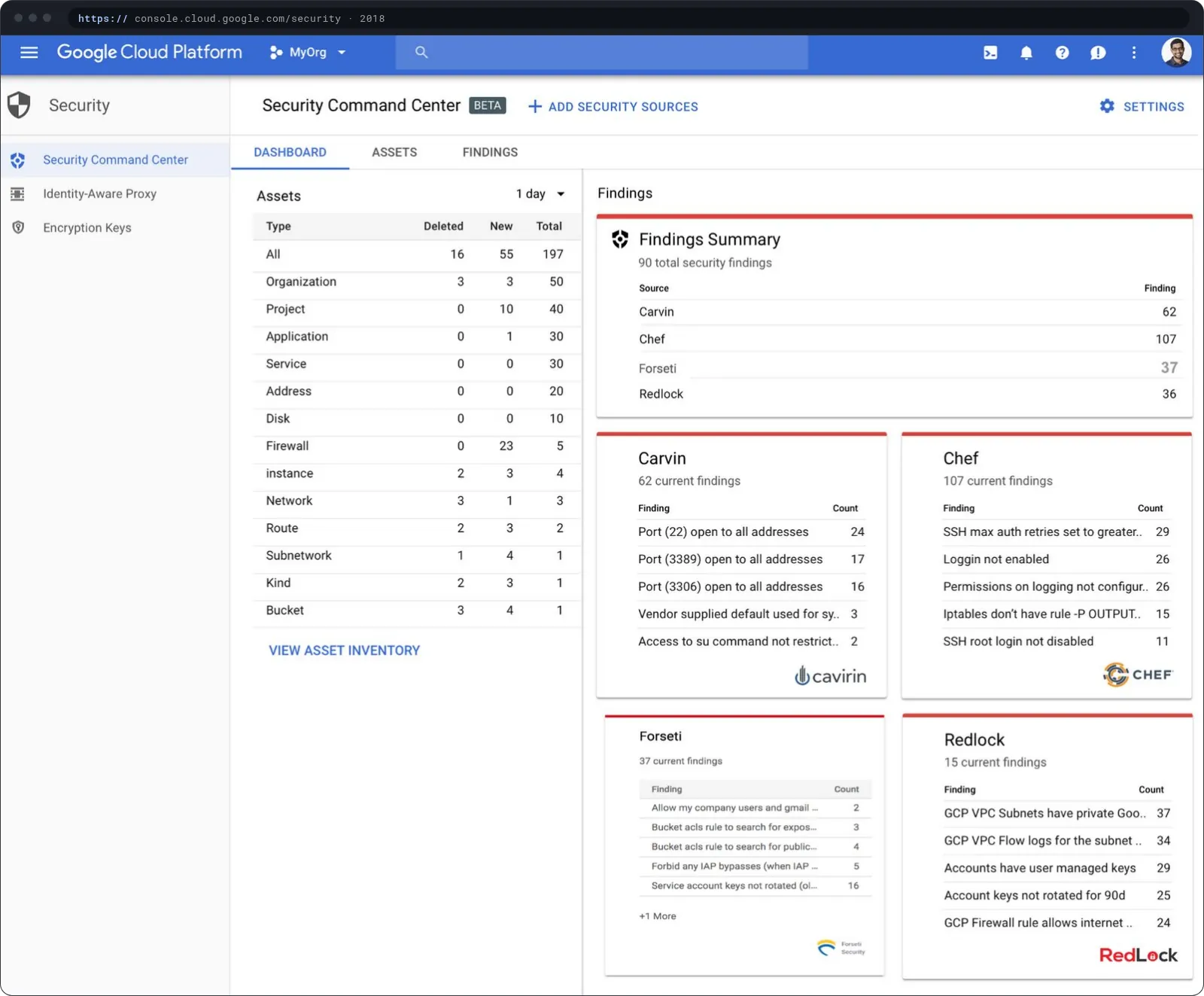Switch to the Assets tab
This screenshot has height=996, width=1204.
point(394,152)
